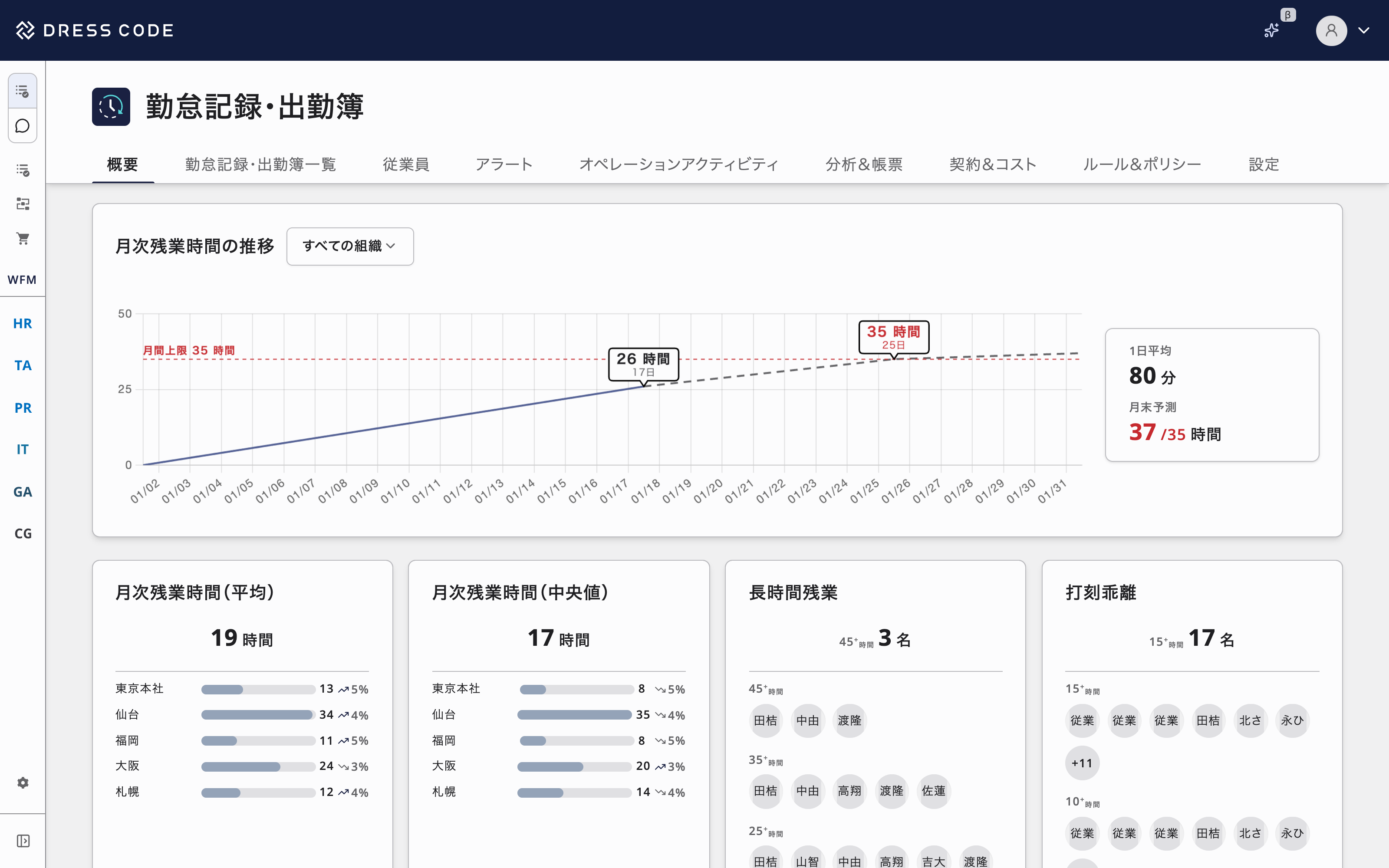Image resolution: width=1389 pixels, height=868 pixels.
Task: Click the DRESS CODE logo
Action: 95,30
